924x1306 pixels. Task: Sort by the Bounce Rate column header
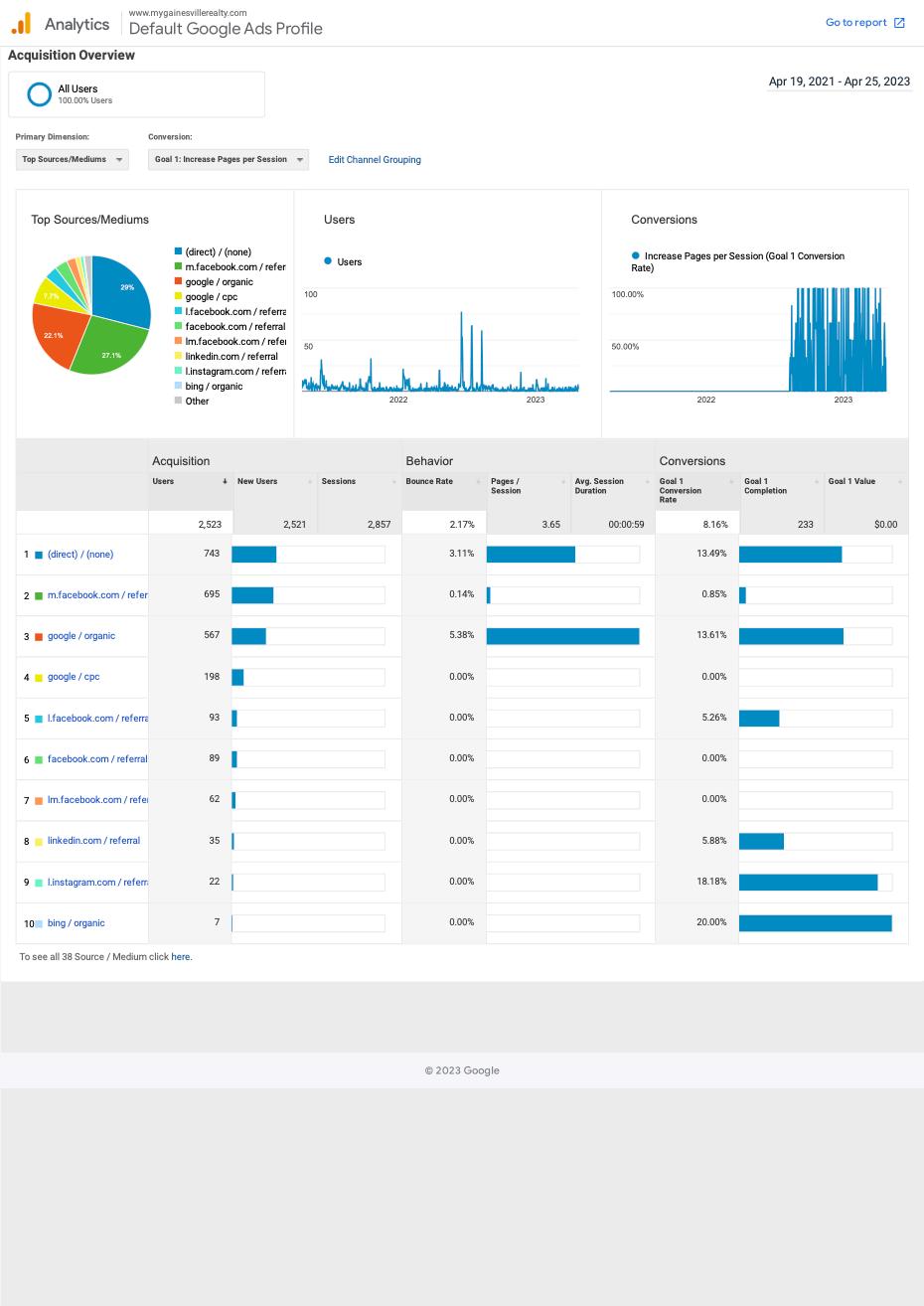(x=429, y=481)
